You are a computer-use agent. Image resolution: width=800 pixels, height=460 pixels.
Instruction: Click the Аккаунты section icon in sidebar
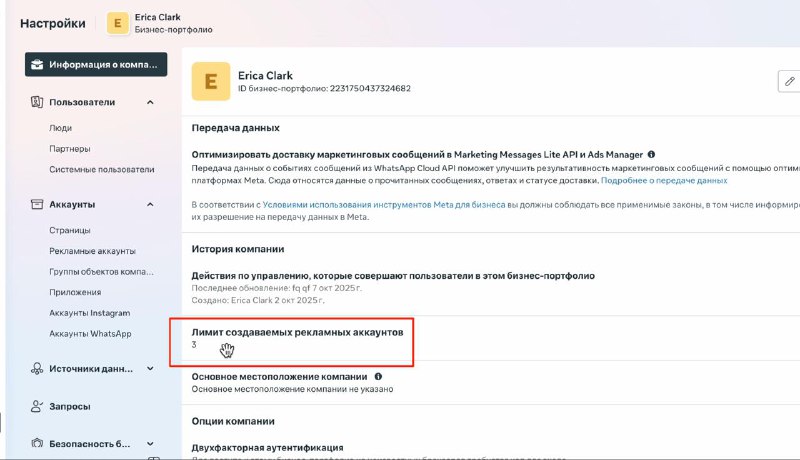point(37,205)
